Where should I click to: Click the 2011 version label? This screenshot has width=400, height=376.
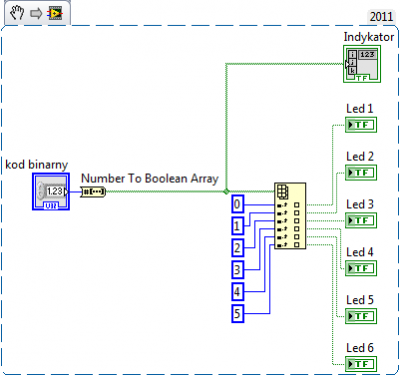click(x=381, y=17)
